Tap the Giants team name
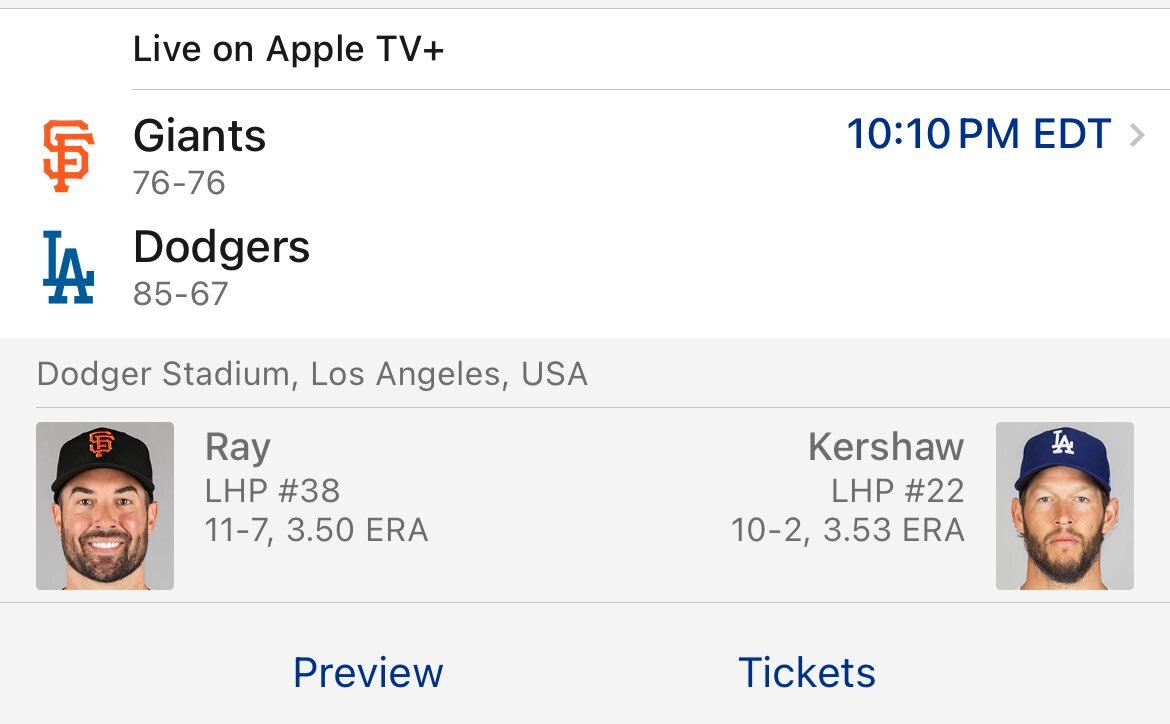 pos(200,136)
